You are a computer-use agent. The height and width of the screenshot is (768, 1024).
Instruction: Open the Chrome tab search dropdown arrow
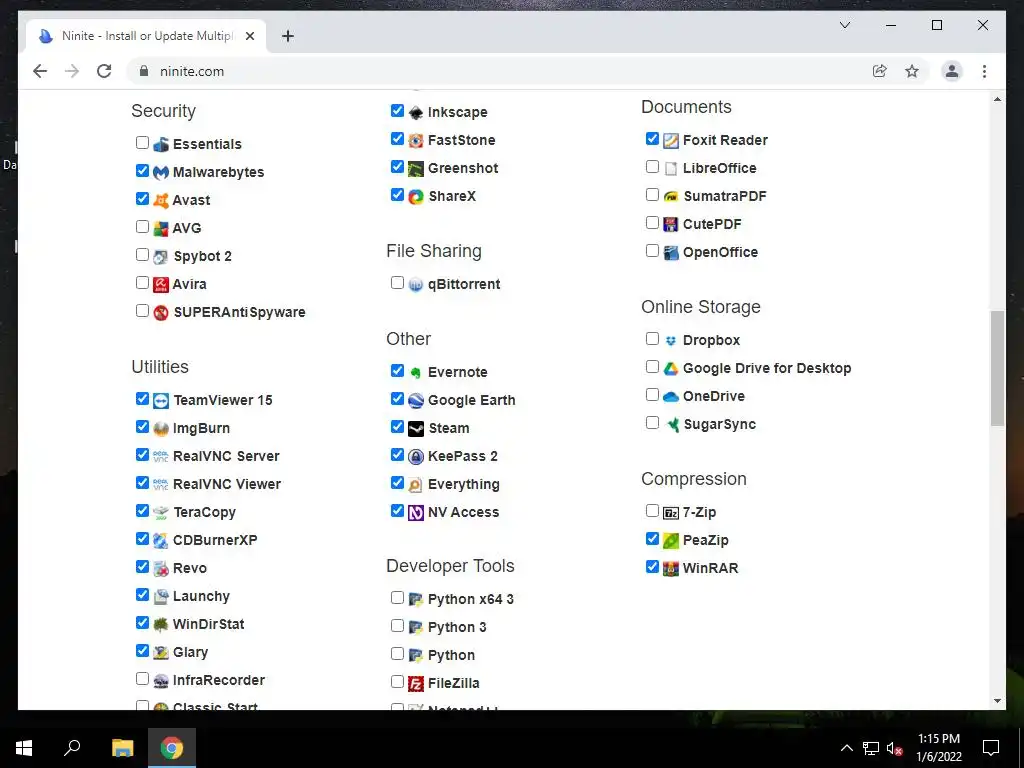(844, 25)
